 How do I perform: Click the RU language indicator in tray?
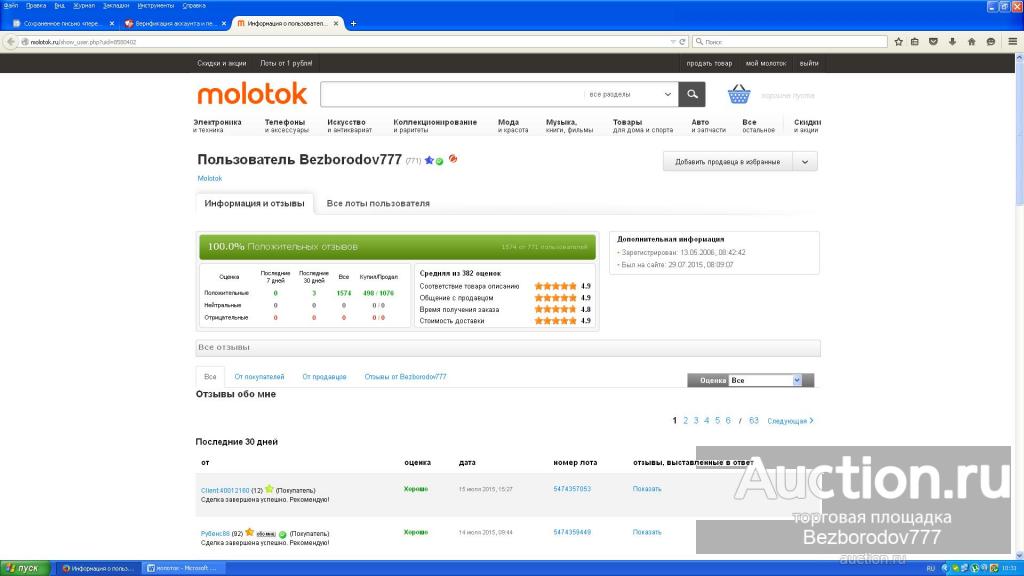931,568
